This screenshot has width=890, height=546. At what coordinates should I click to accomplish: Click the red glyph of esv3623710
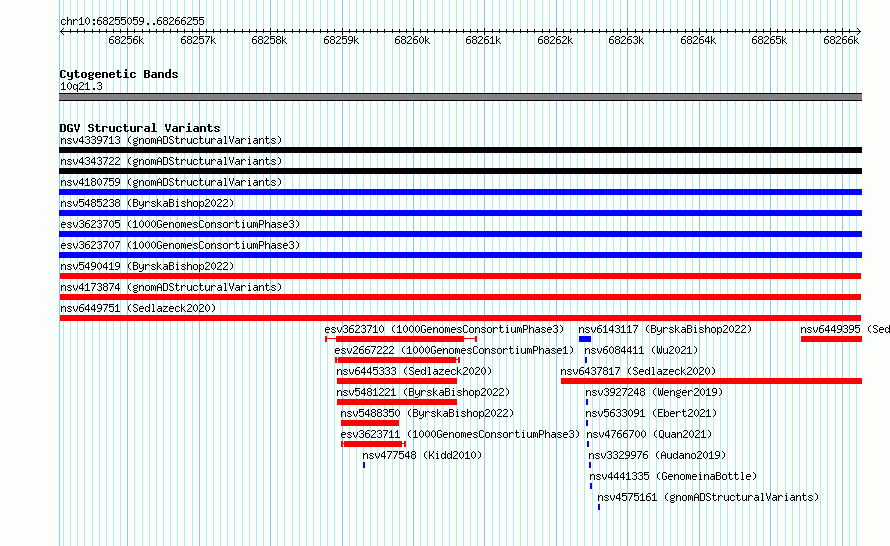pos(401,339)
